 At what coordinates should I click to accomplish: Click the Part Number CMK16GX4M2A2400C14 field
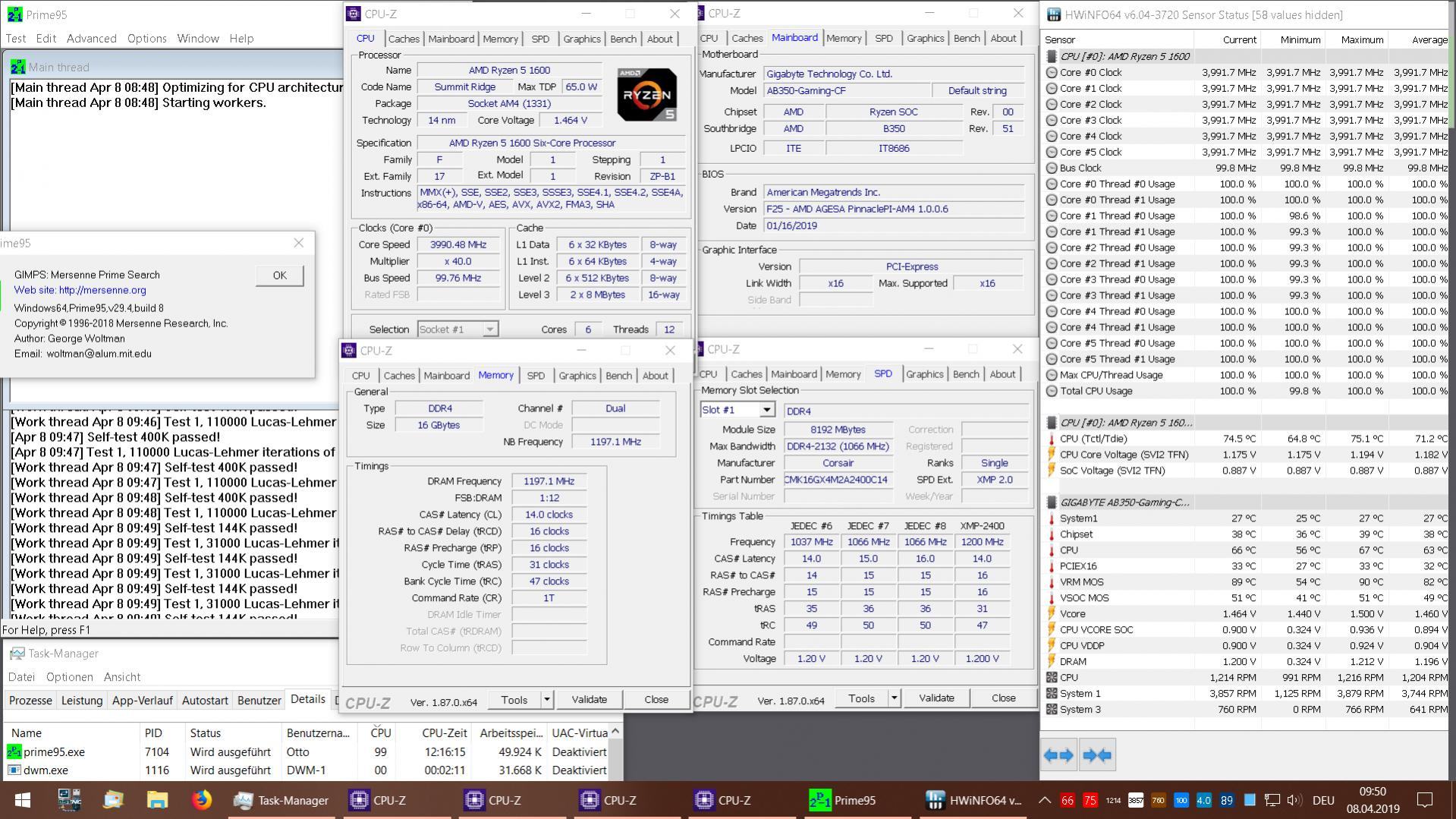[x=838, y=480]
